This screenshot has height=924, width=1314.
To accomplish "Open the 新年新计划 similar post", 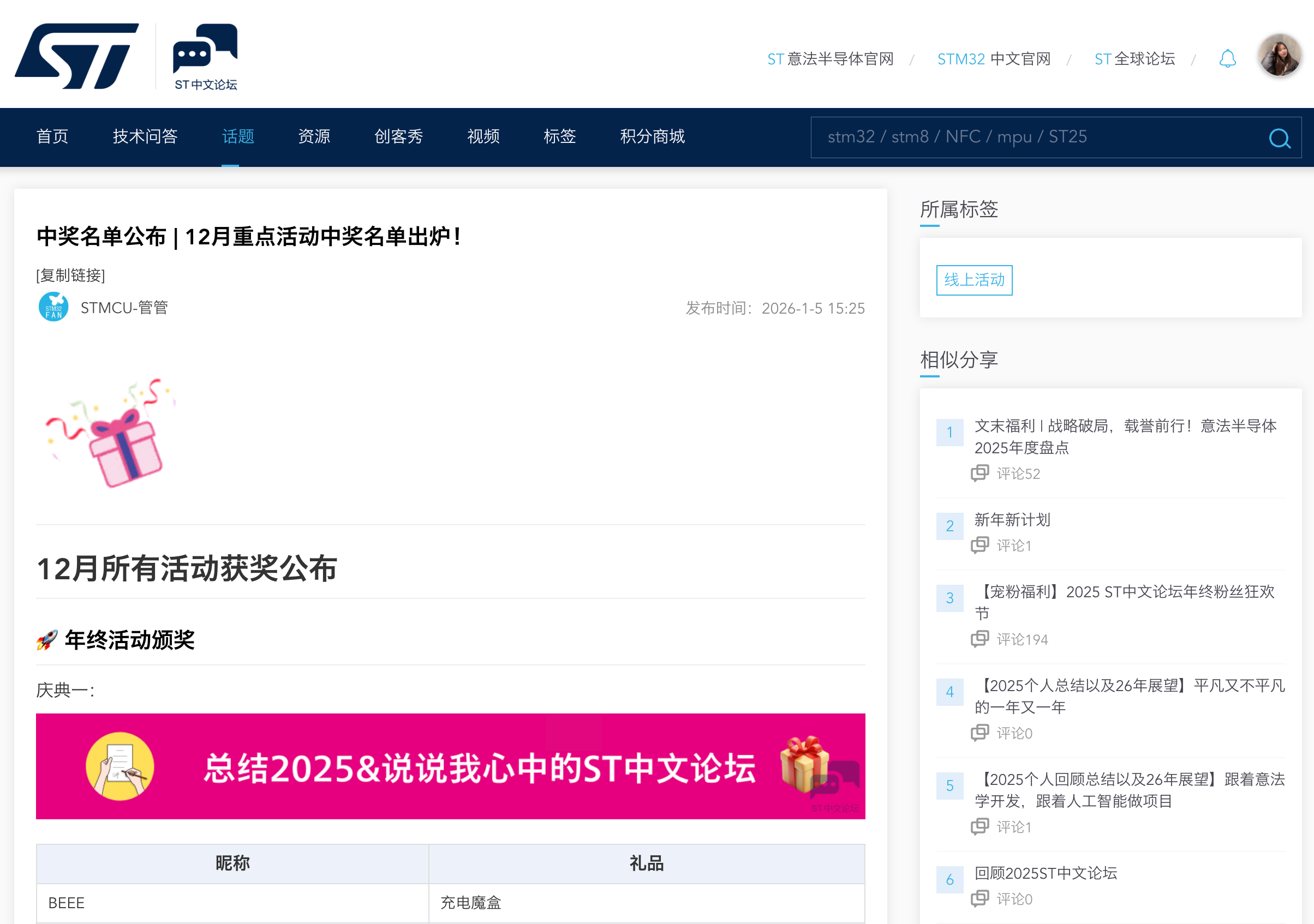I will [x=1012, y=519].
